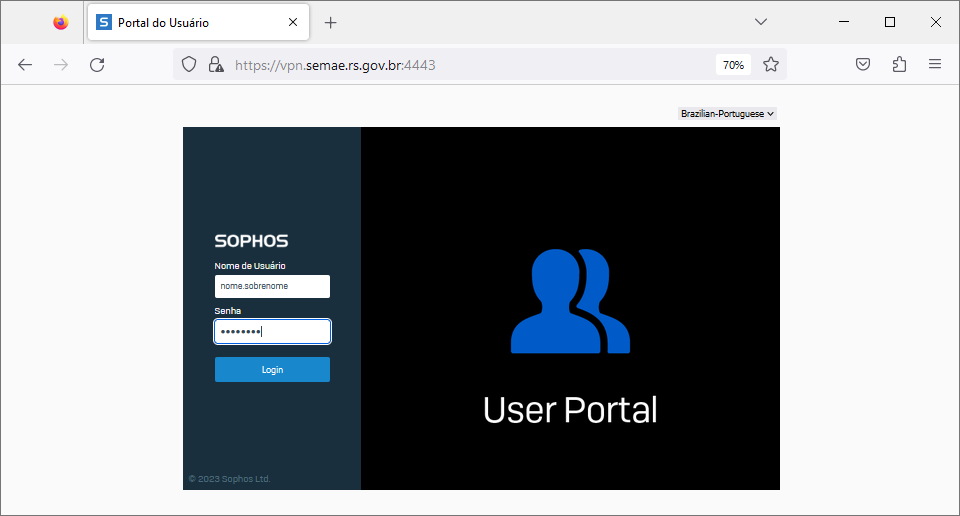The width and height of the screenshot is (960, 516).
Task: Close the Firefox window
Action: 936,22
